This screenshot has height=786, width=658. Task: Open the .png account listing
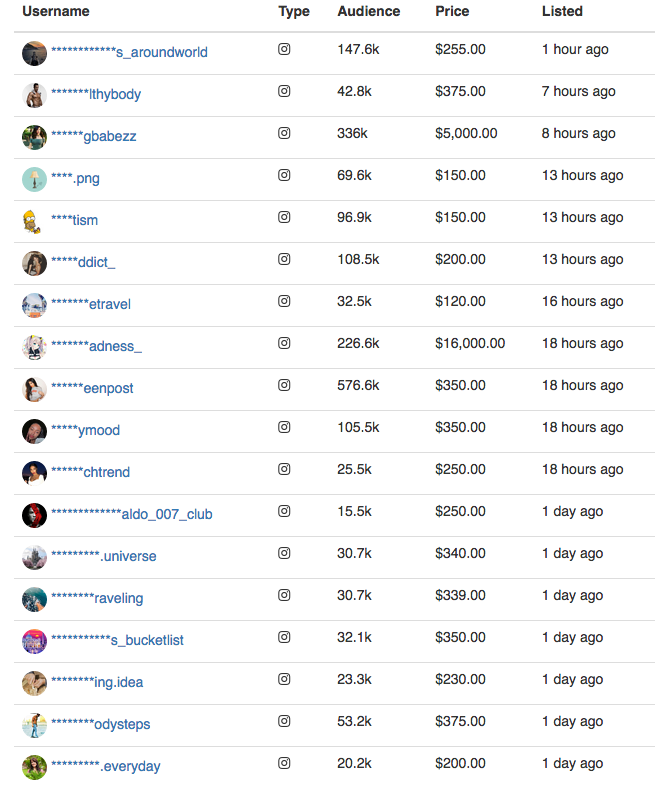point(75,178)
